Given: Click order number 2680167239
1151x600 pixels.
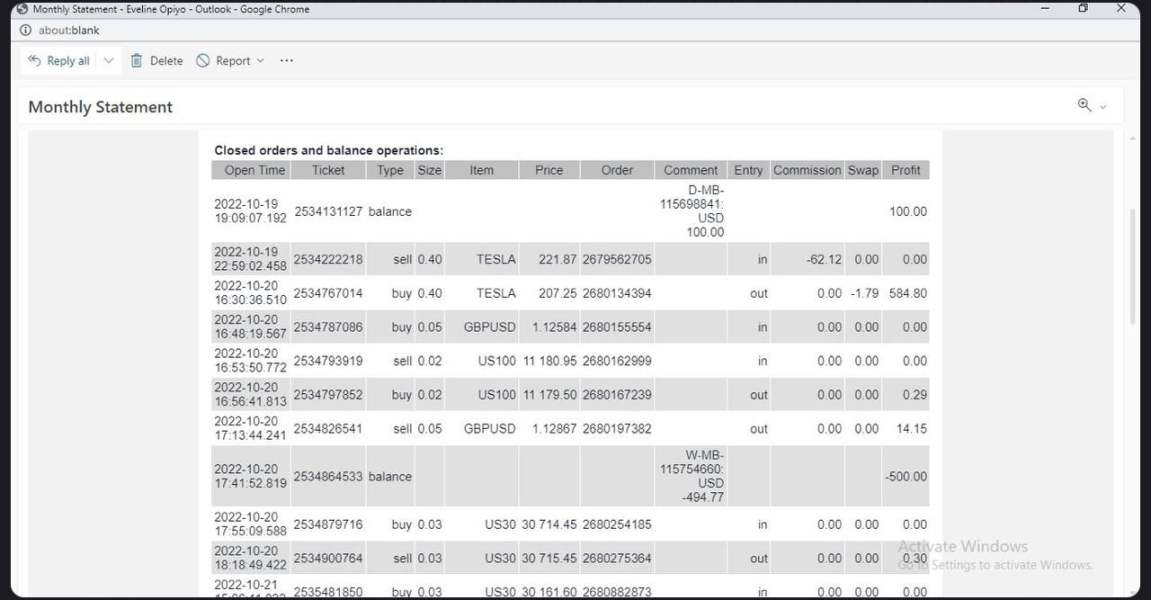Looking at the screenshot, I should coord(617,394).
